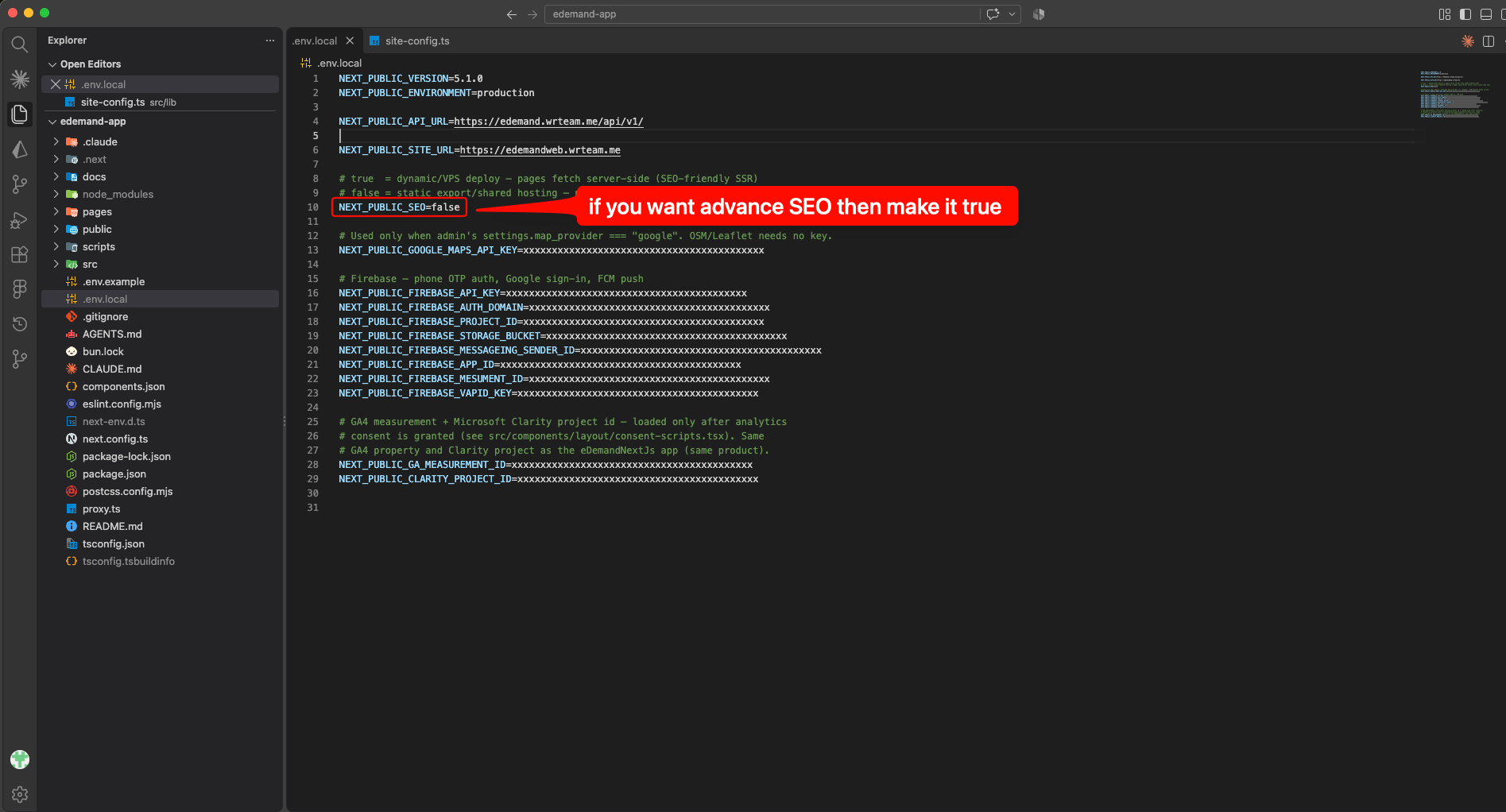
Task: Open the Run and Debug view
Action: (20, 220)
